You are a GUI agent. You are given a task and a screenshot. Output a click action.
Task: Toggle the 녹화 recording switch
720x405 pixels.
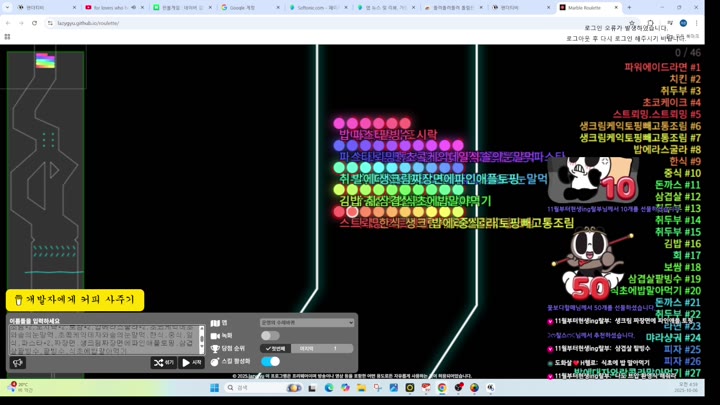pos(270,336)
